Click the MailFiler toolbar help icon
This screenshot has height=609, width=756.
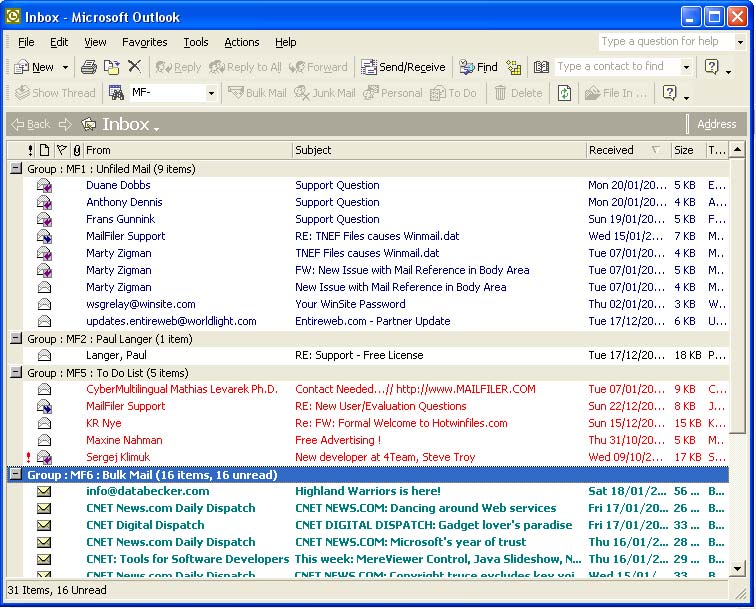[x=670, y=92]
